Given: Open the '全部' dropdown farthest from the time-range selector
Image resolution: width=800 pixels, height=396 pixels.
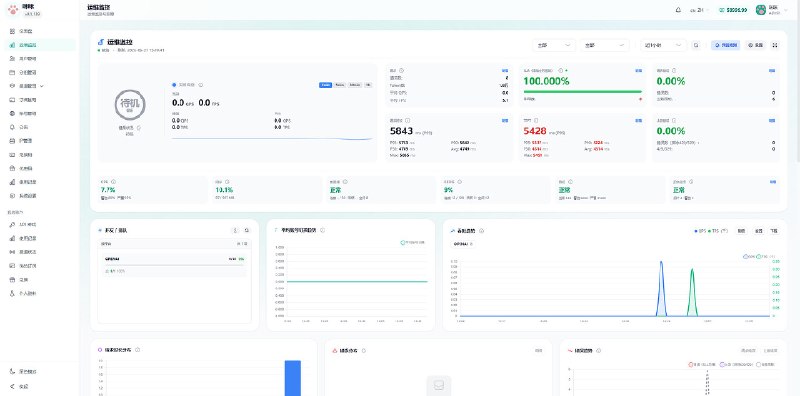Looking at the screenshot, I should click(x=554, y=45).
